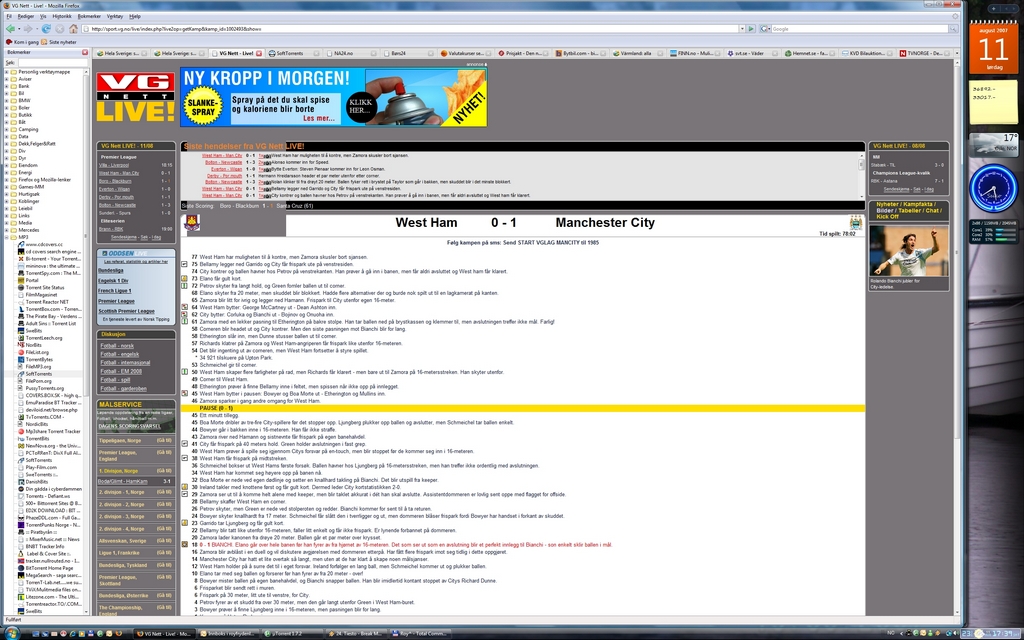Open the Bundesliga odds link

(110, 270)
